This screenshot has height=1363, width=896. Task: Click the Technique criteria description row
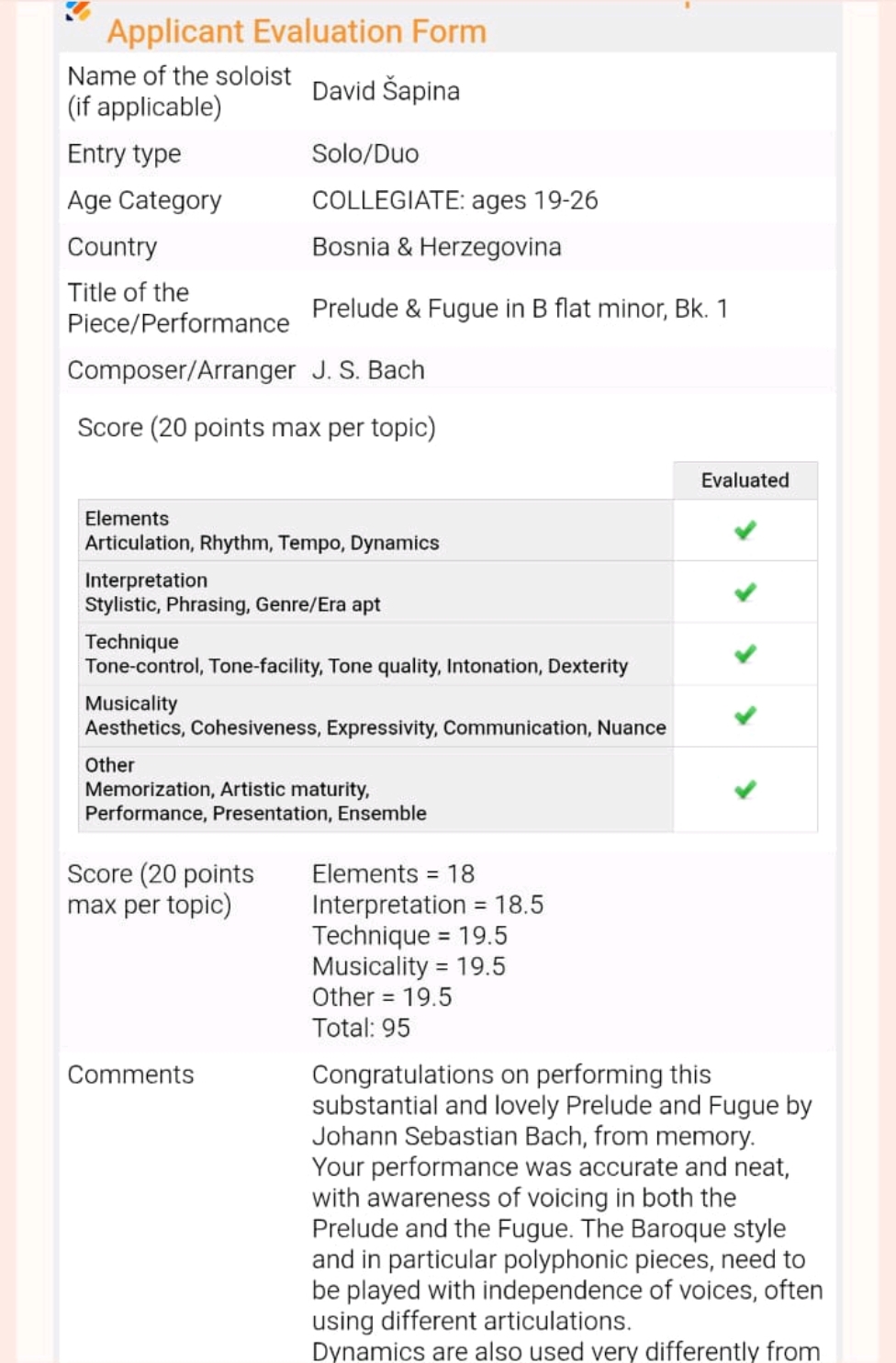coord(356,654)
